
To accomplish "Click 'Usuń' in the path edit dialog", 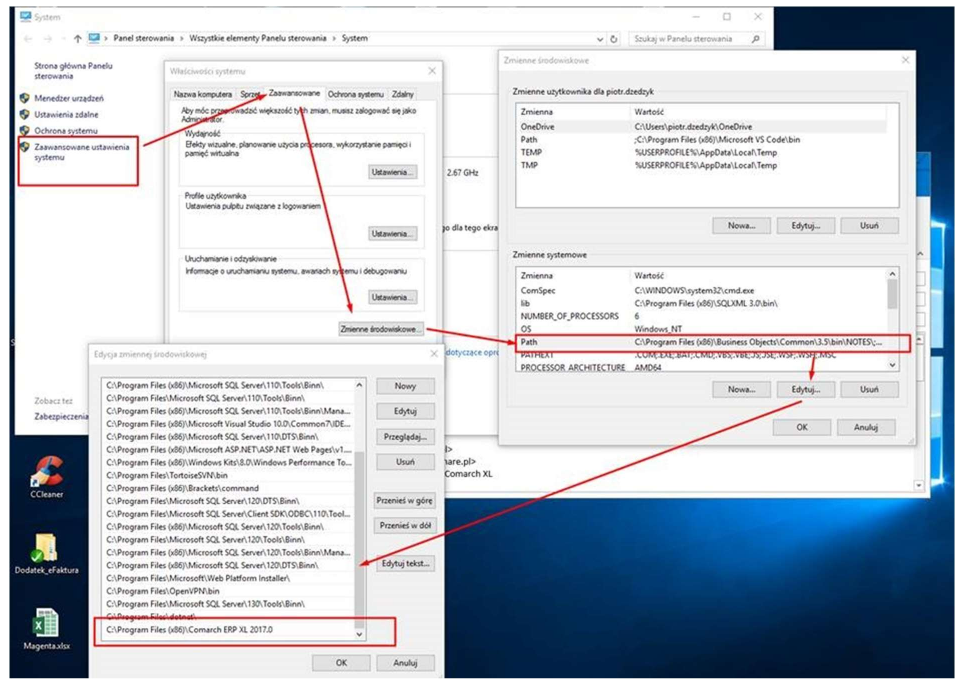I will [x=405, y=462].
